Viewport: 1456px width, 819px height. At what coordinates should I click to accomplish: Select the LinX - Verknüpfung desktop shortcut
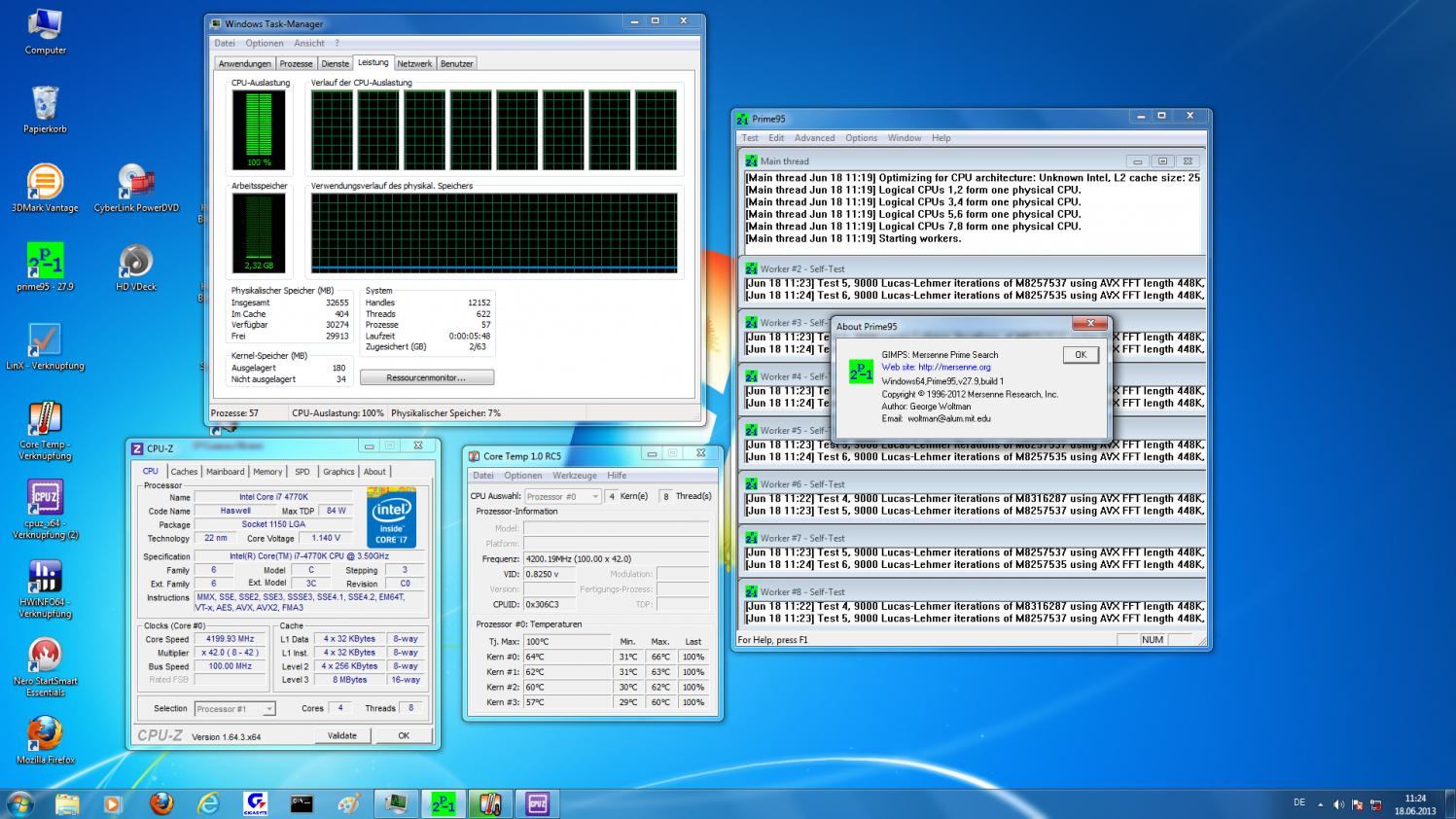[x=45, y=346]
